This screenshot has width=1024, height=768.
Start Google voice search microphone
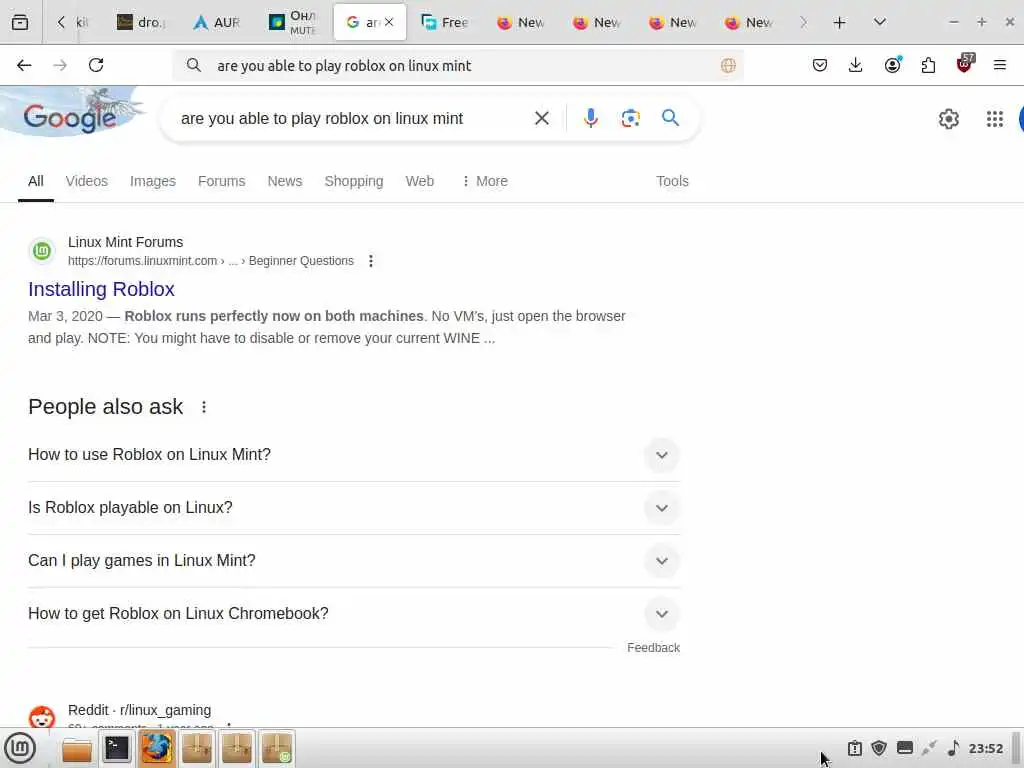(x=590, y=118)
